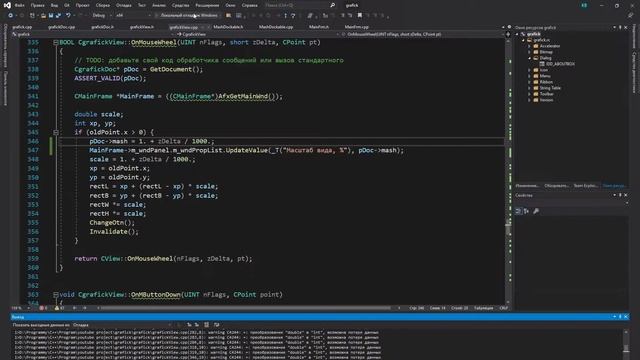
Task: Collapse the OnMouseWheel function at line 335
Action: 56,42
